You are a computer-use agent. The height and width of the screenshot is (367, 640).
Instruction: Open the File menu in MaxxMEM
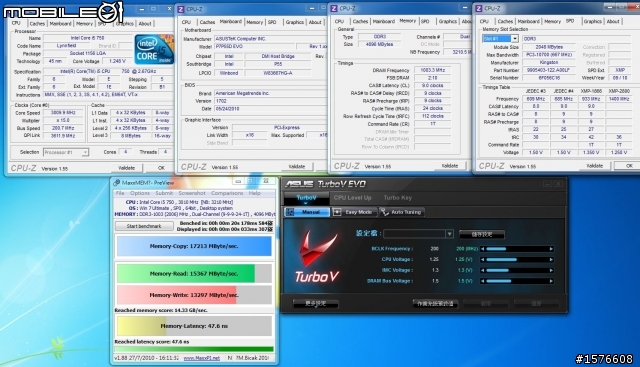(120, 193)
